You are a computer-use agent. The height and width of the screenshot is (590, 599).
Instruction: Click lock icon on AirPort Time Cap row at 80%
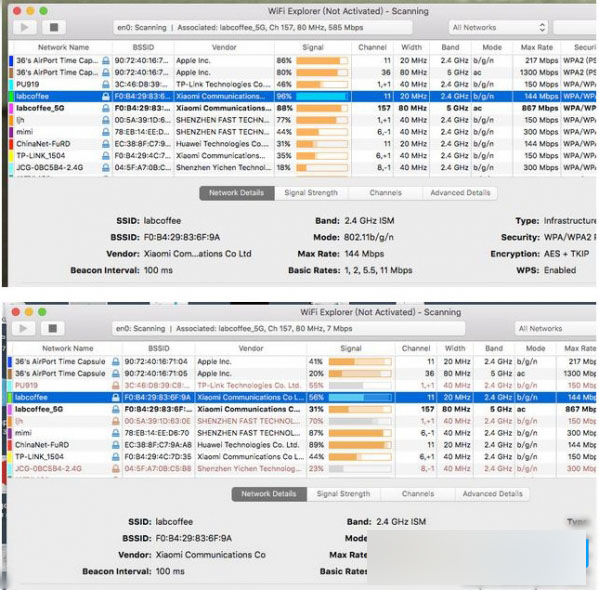pos(106,73)
